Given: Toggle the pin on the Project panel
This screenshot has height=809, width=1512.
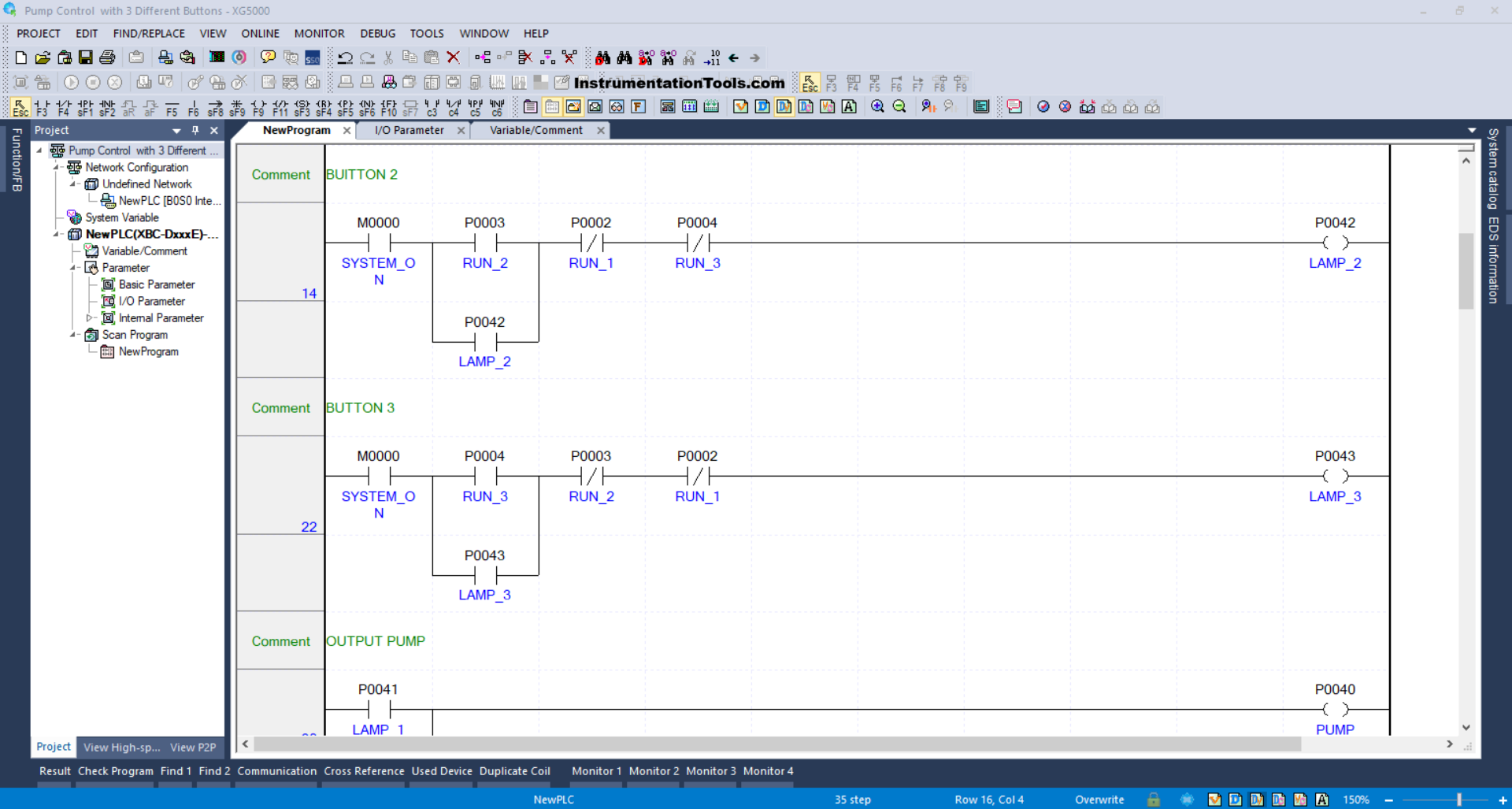Looking at the screenshot, I should tap(195, 131).
